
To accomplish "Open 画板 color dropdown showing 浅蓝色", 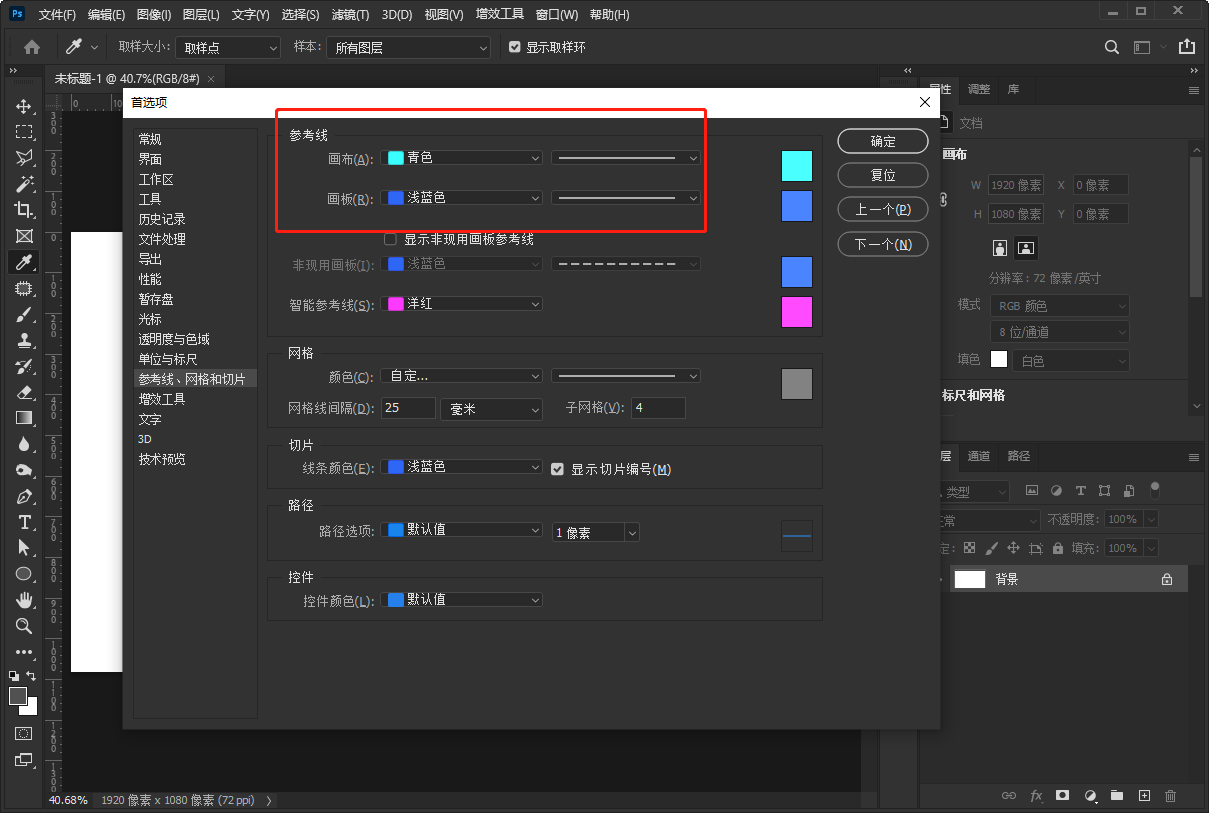I will coord(462,198).
